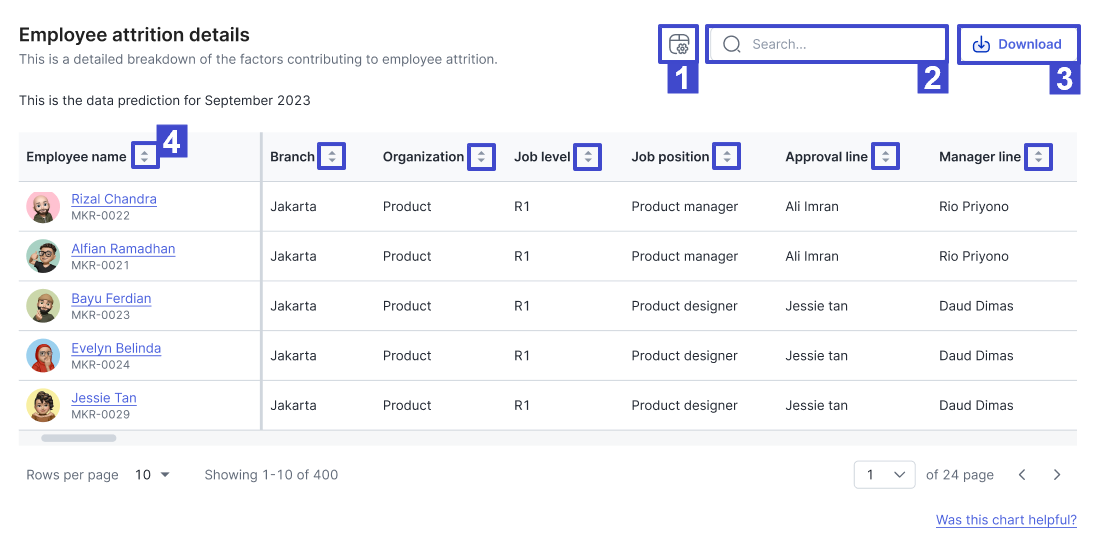Click Jessie Tan's avatar thumbnail

click(x=43, y=405)
